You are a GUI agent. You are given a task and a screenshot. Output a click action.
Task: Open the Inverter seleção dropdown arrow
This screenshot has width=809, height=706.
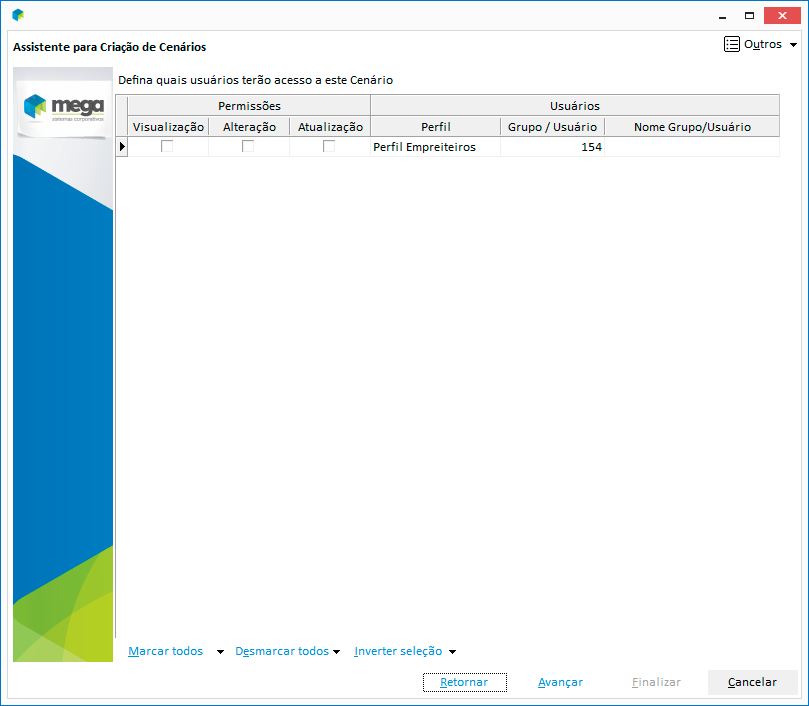click(x=452, y=652)
